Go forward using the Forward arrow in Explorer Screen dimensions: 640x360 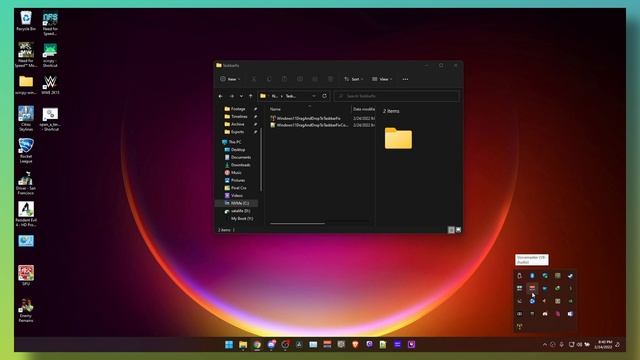[x=231, y=96]
